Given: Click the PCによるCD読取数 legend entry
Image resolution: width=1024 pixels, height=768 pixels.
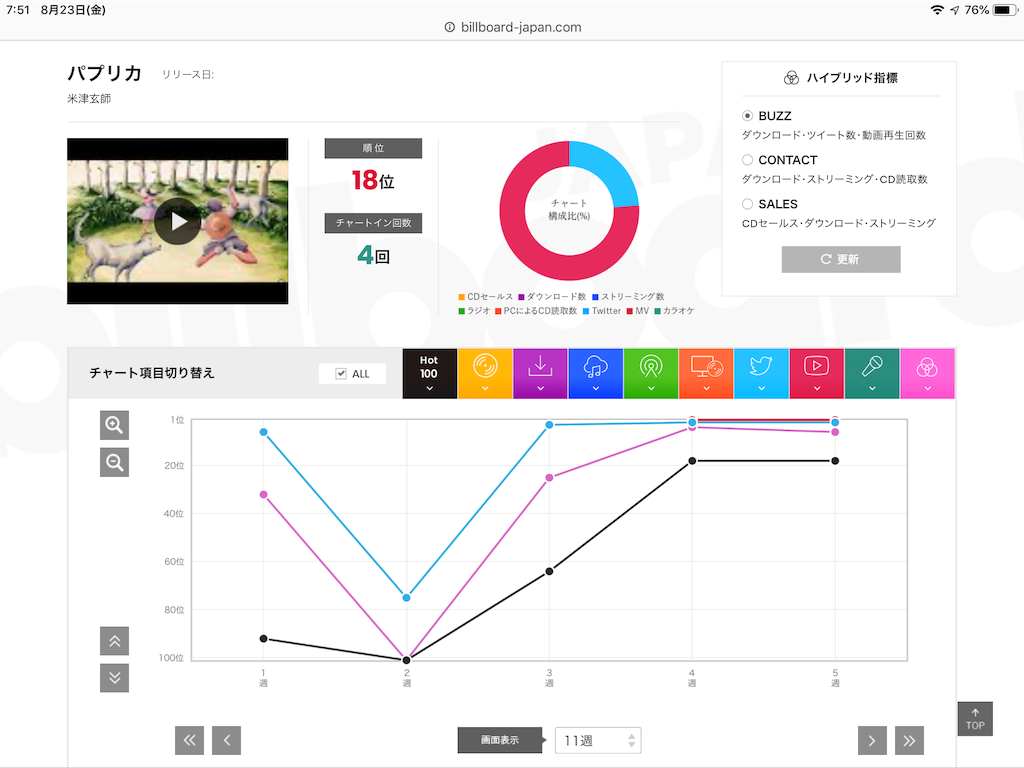Looking at the screenshot, I should [x=536, y=311].
